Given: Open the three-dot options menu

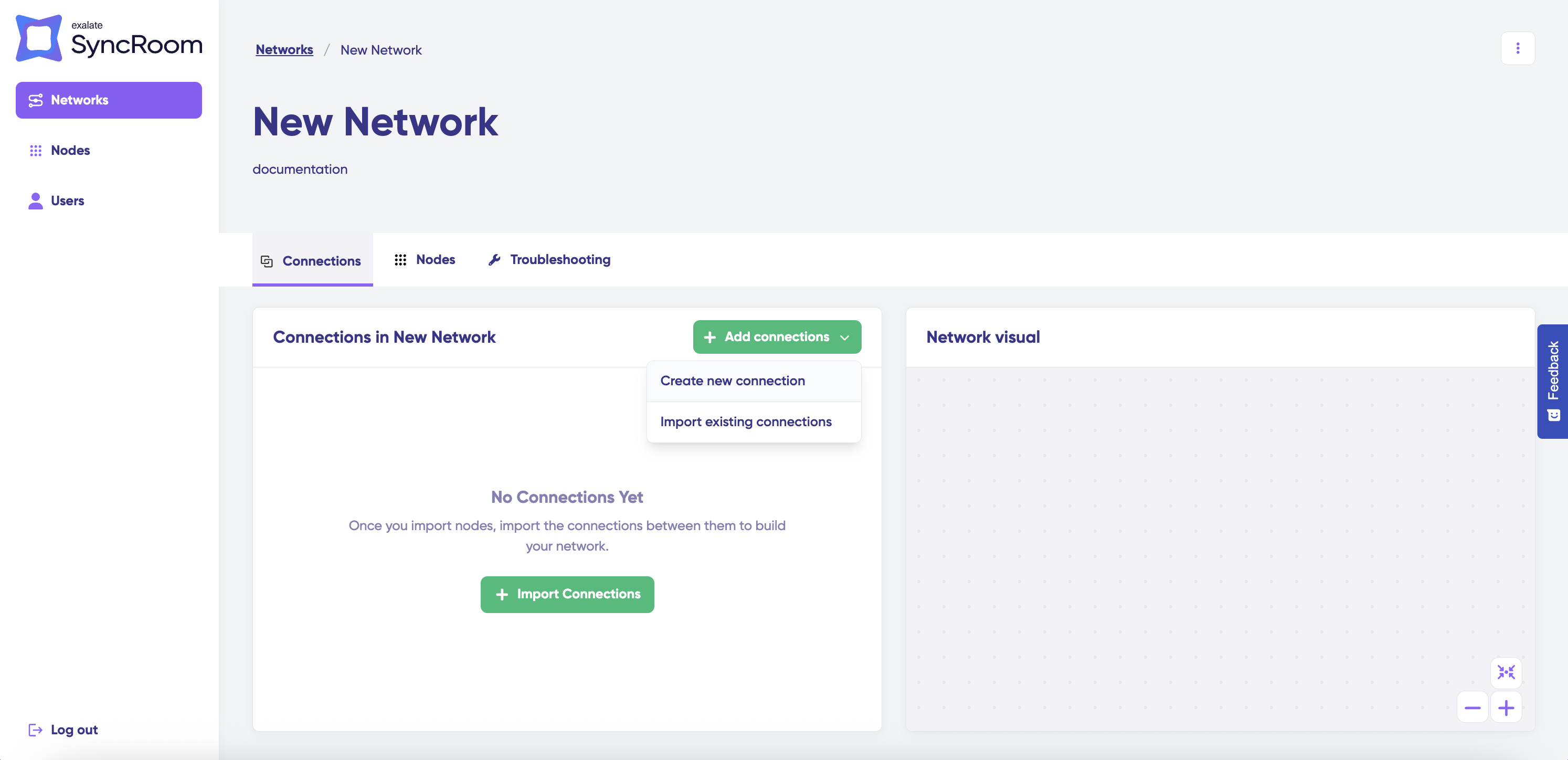Looking at the screenshot, I should [1517, 48].
